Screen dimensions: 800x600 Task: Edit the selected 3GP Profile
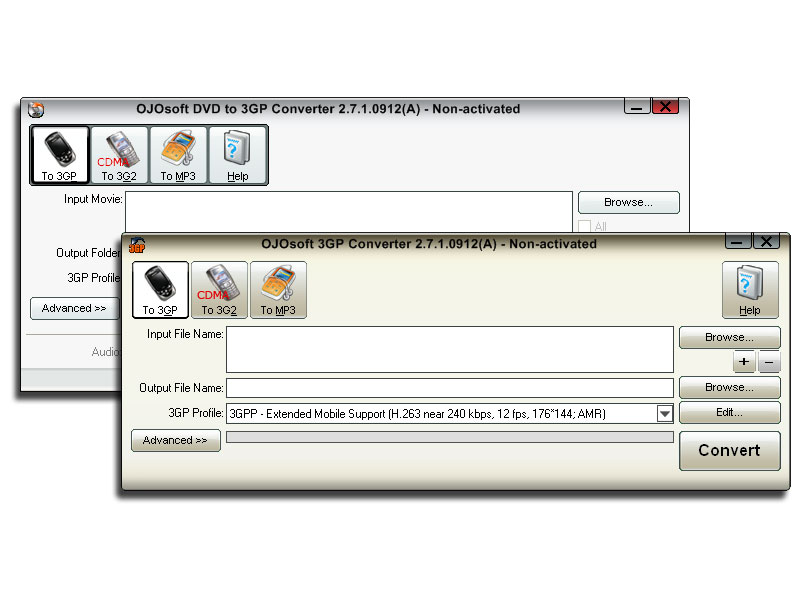coord(730,412)
